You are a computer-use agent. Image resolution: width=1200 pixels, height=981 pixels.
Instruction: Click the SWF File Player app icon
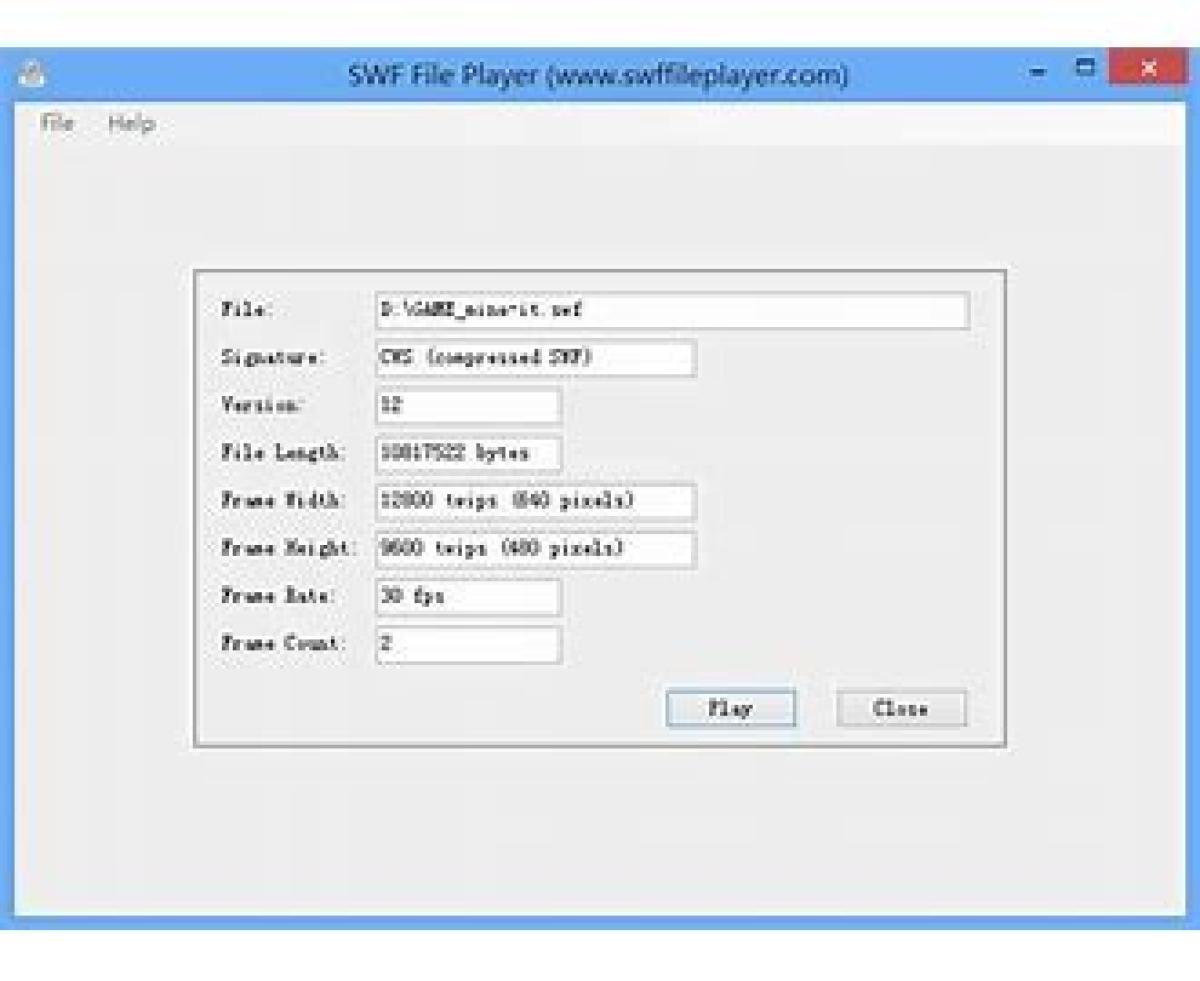(x=34, y=75)
